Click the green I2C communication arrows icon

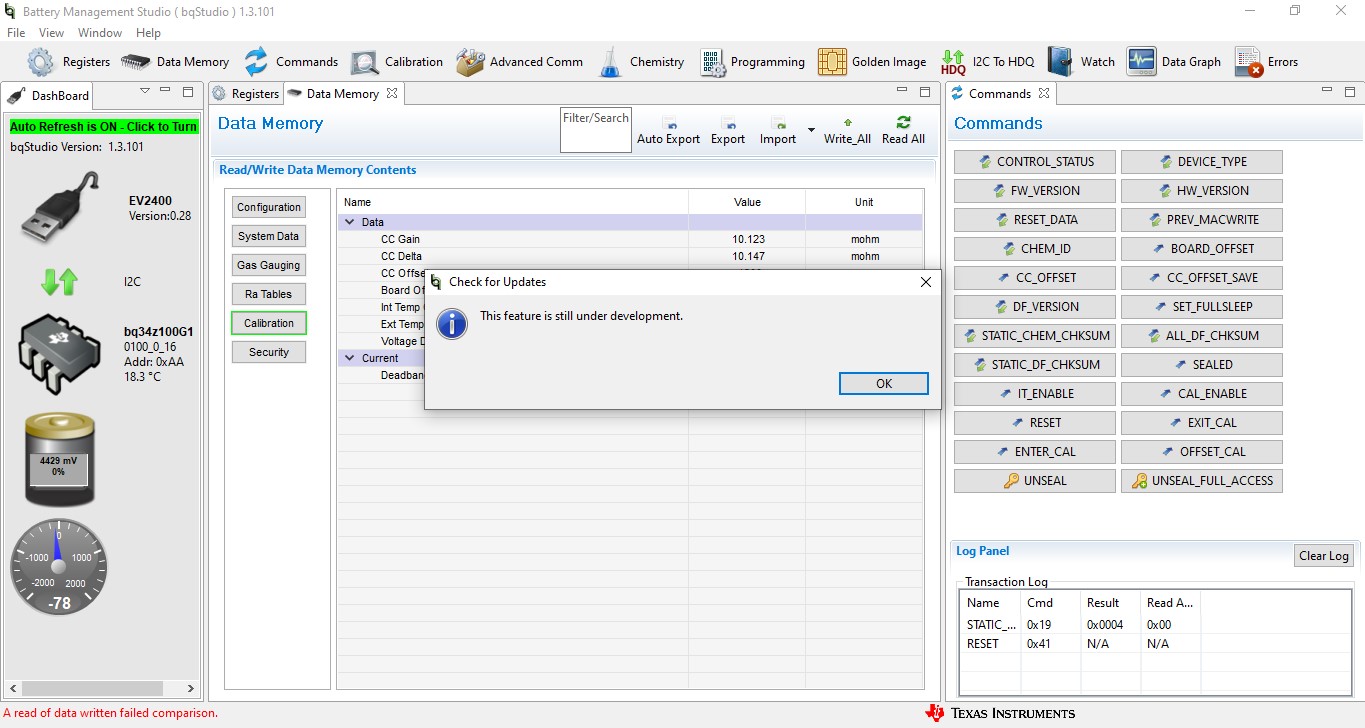point(59,282)
